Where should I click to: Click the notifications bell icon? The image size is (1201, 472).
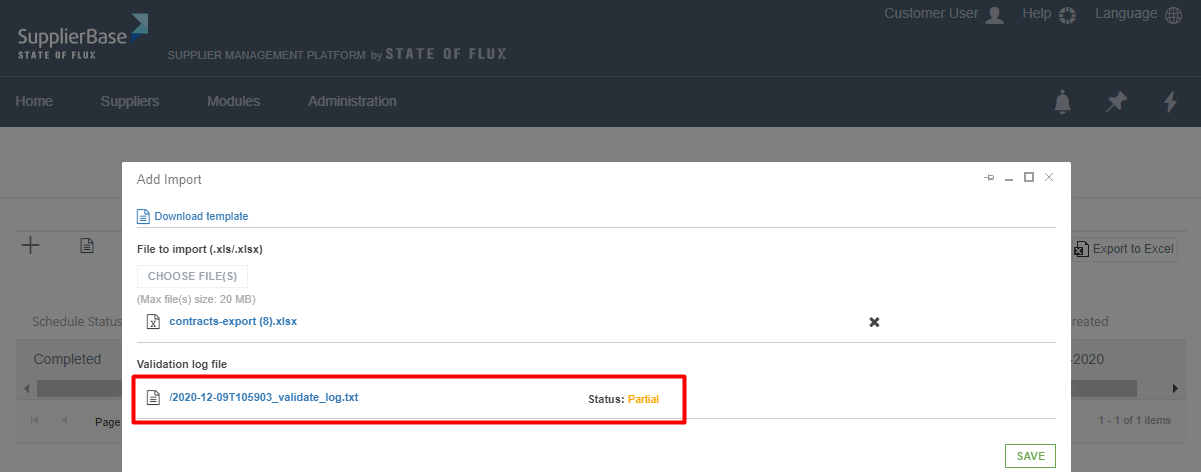(x=1063, y=101)
